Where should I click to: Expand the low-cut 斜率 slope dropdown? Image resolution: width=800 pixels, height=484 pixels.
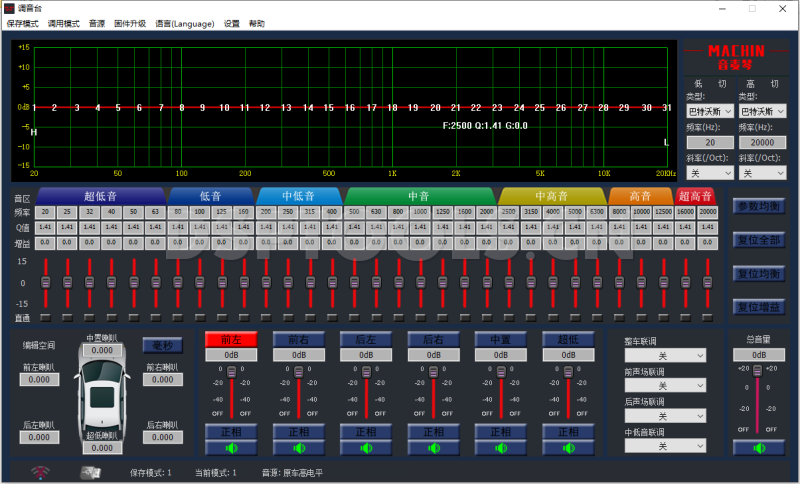tap(709, 173)
